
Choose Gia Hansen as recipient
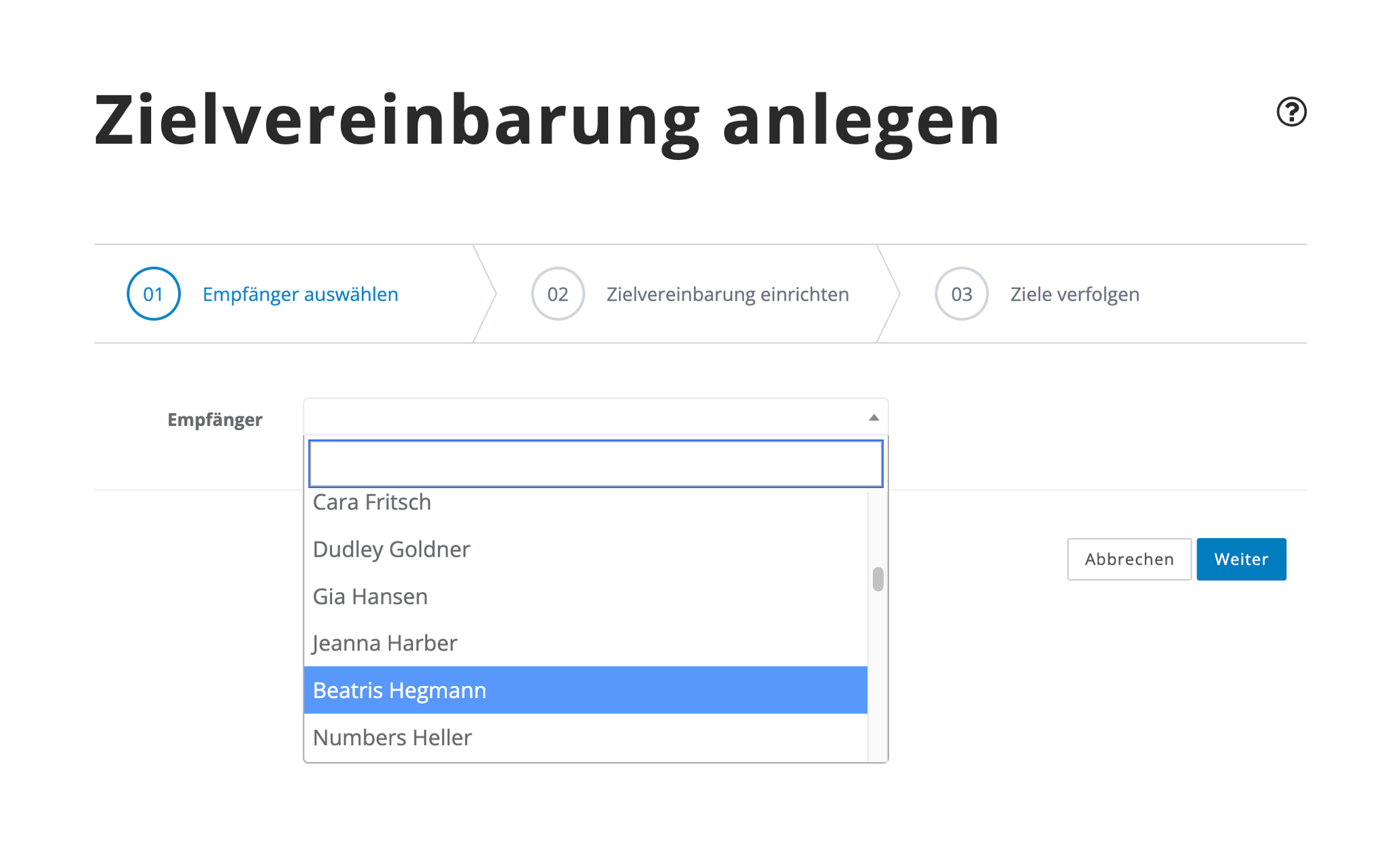[585, 596]
